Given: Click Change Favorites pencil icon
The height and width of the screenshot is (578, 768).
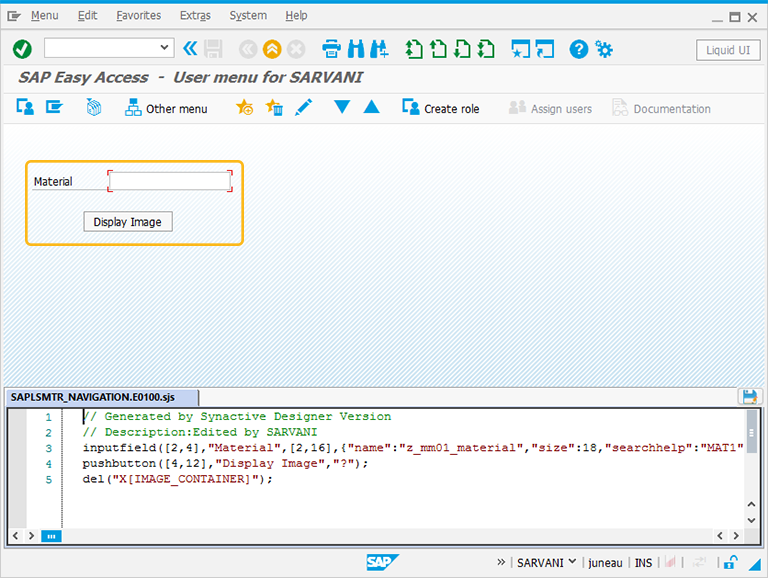Looking at the screenshot, I should pyautogui.click(x=304, y=107).
